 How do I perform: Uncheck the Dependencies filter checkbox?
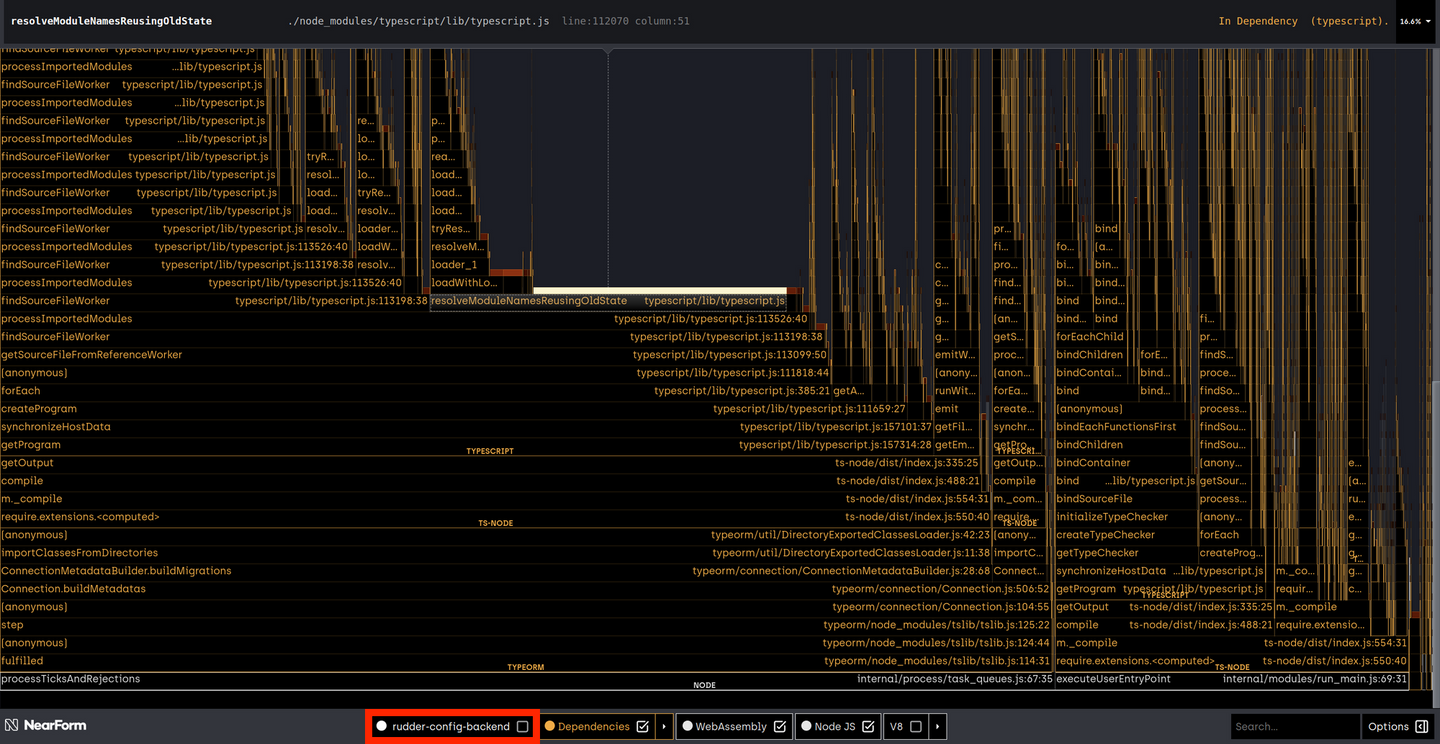tap(643, 727)
